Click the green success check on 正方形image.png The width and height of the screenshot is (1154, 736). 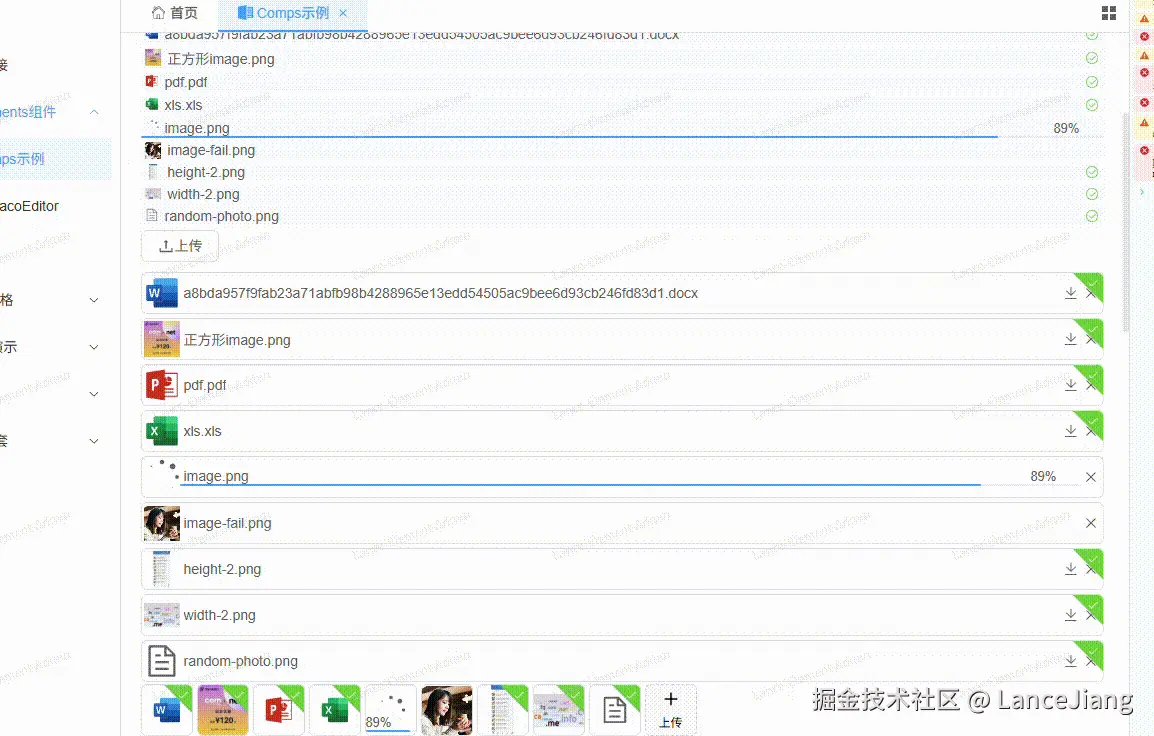coord(1092,58)
